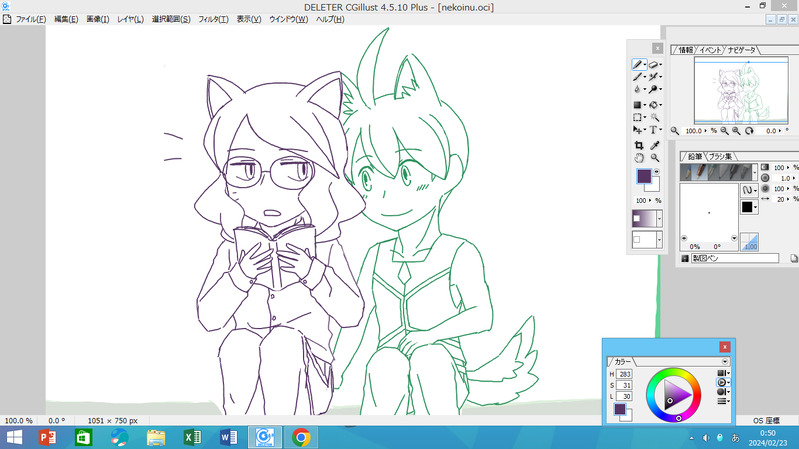799x449 pixels.
Task: Open the white pattern preset dropdown
Action: pos(659,239)
